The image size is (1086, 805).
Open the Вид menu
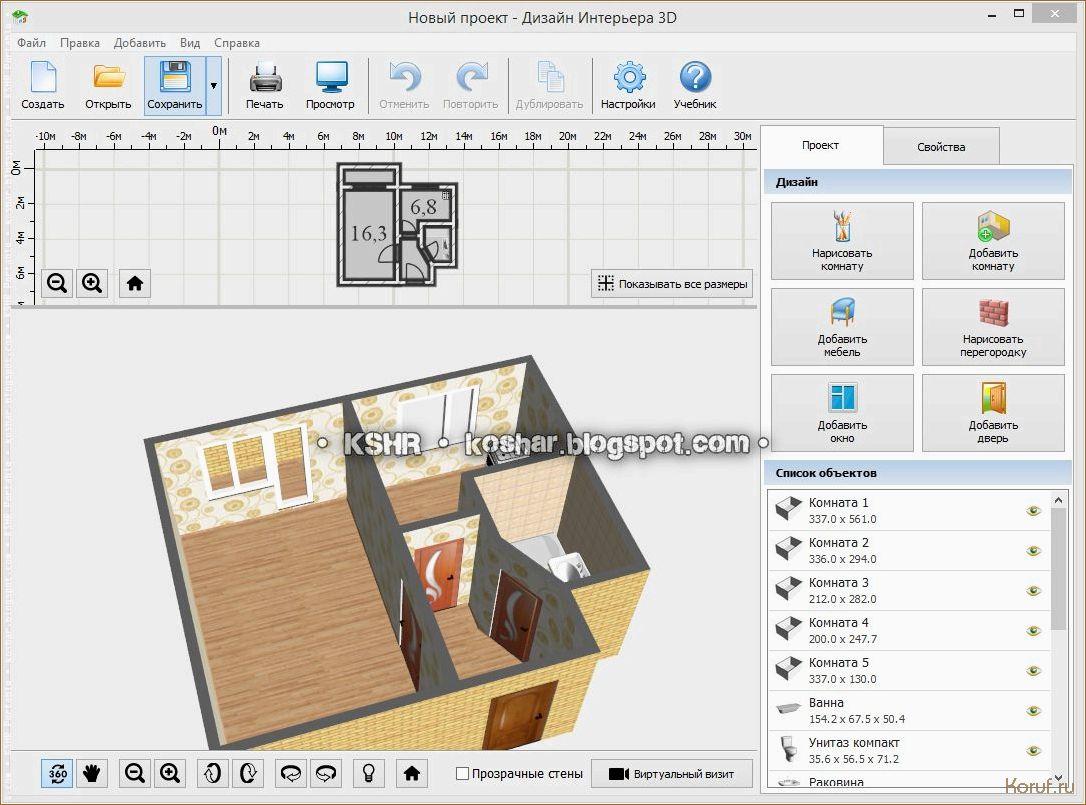coord(190,43)
